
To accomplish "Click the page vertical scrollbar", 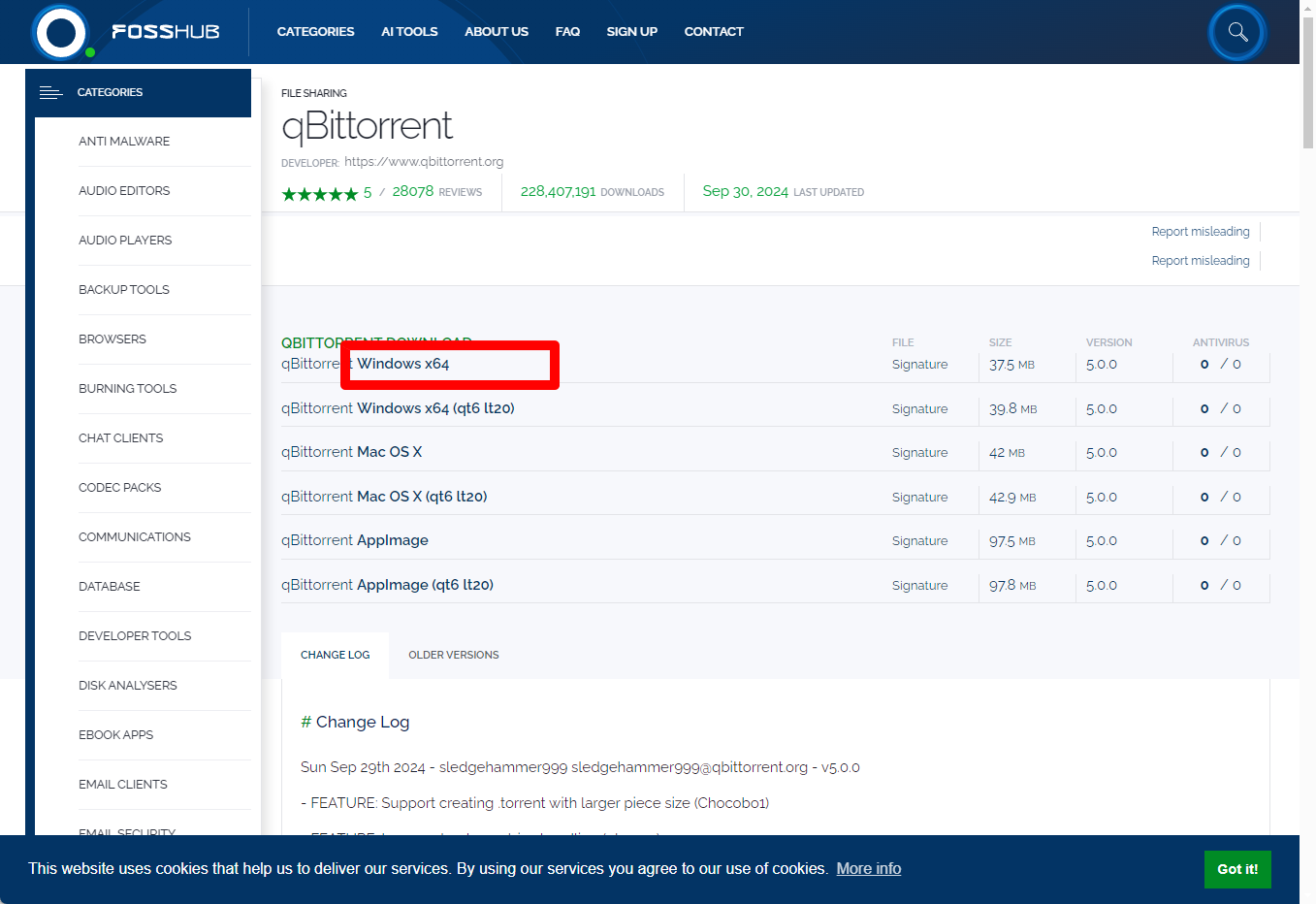I will pos(1308,82).
